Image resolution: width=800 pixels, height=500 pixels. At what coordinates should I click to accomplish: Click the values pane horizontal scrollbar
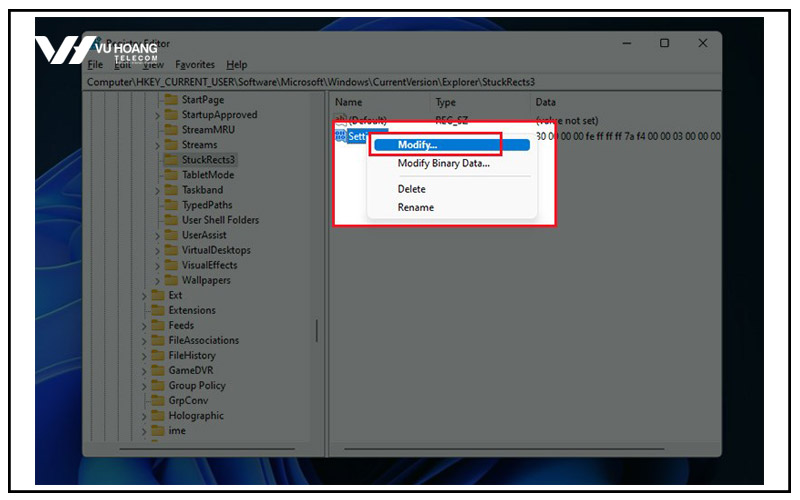pos(504,449)
